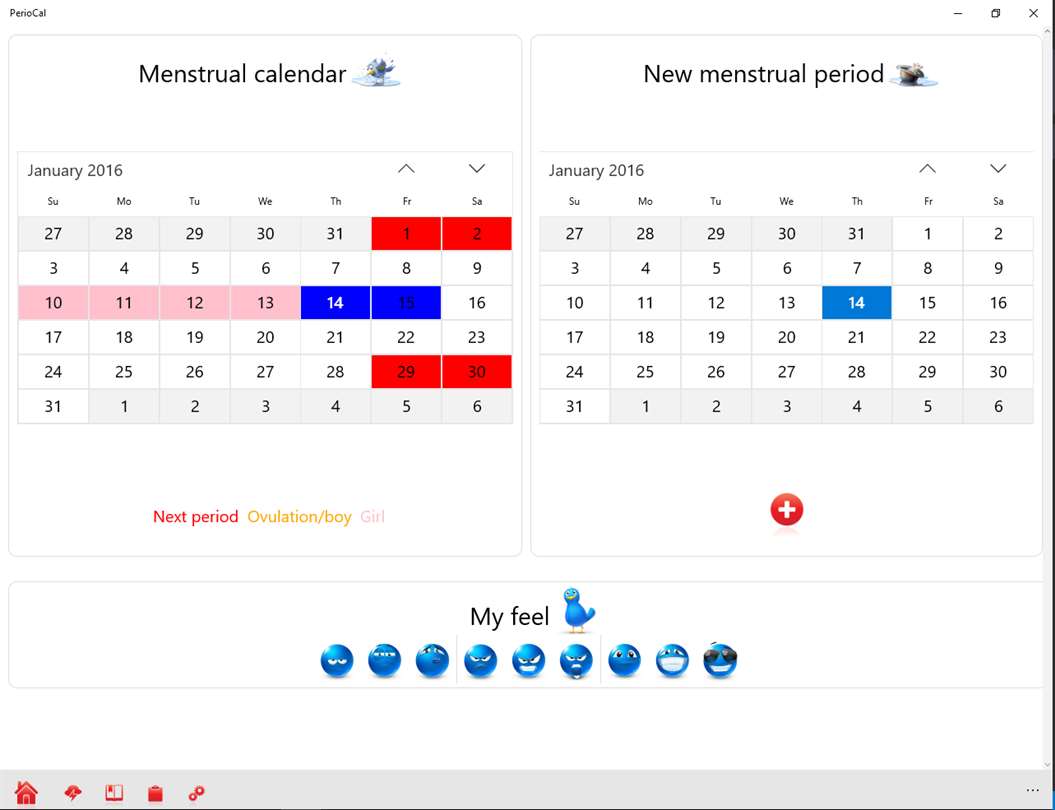
Task: Pick day 21 in New menstrual period calendar
Action: [857, 337]
